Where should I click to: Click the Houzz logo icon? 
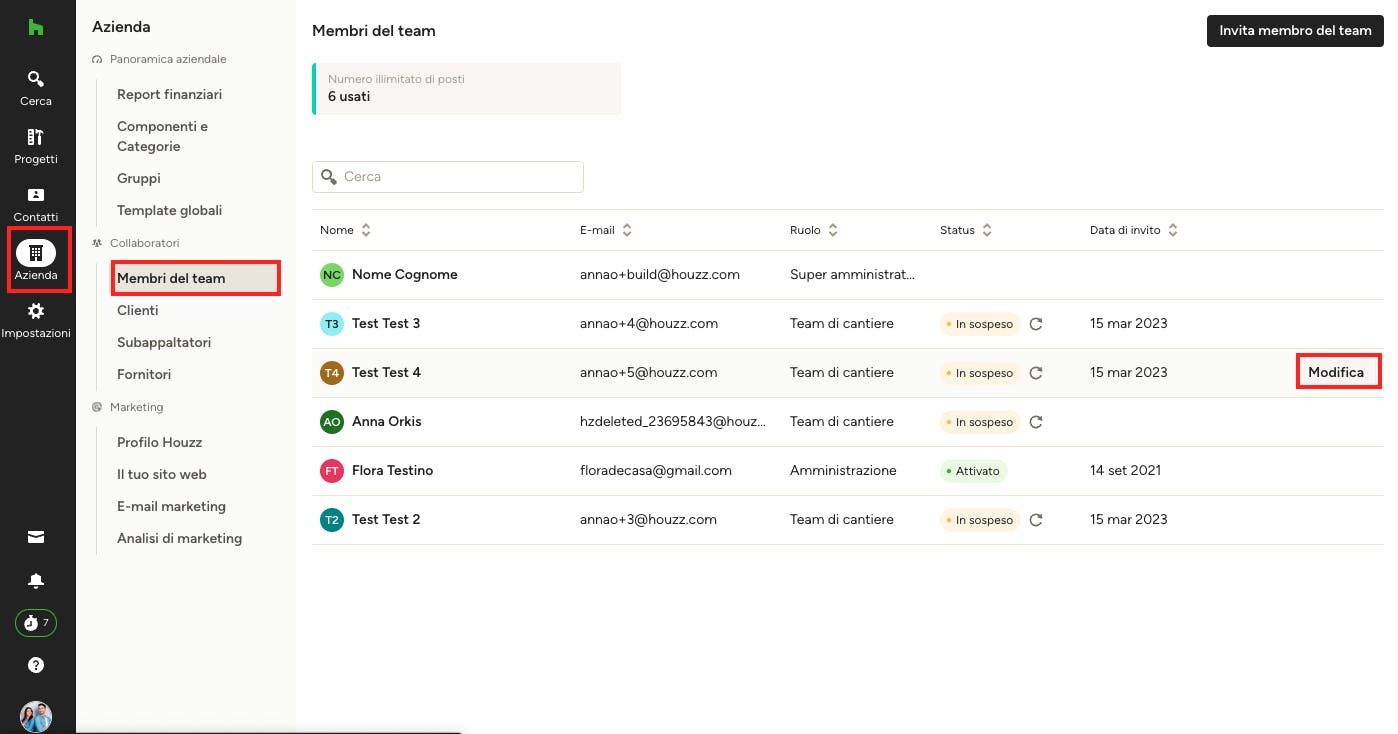(36, 27)
